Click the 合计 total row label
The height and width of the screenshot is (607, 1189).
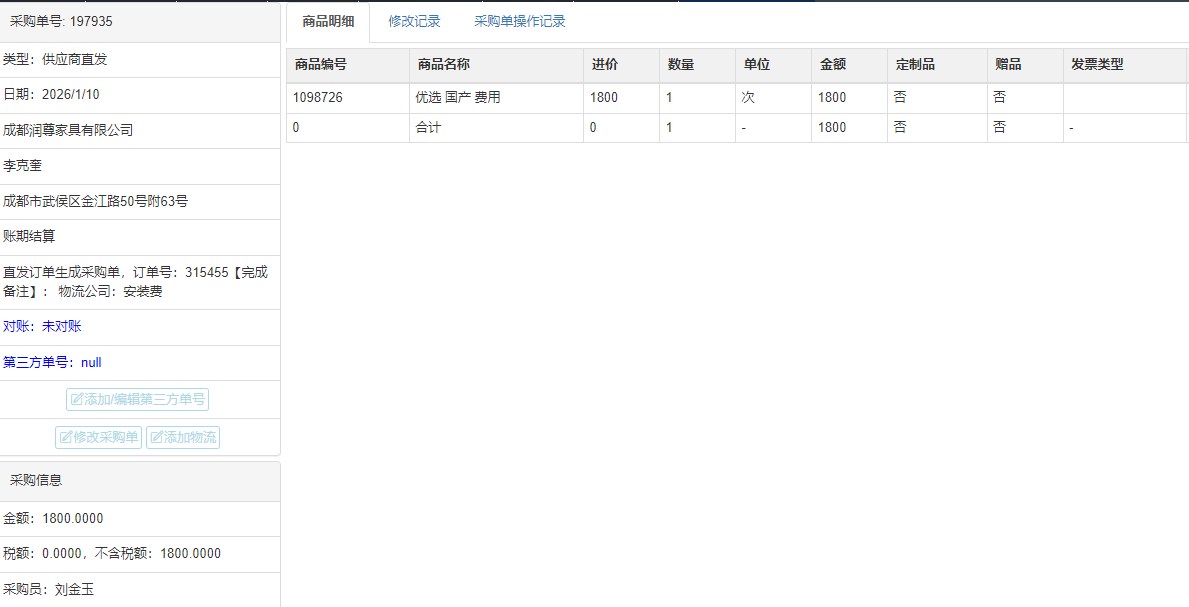(428, 127)
